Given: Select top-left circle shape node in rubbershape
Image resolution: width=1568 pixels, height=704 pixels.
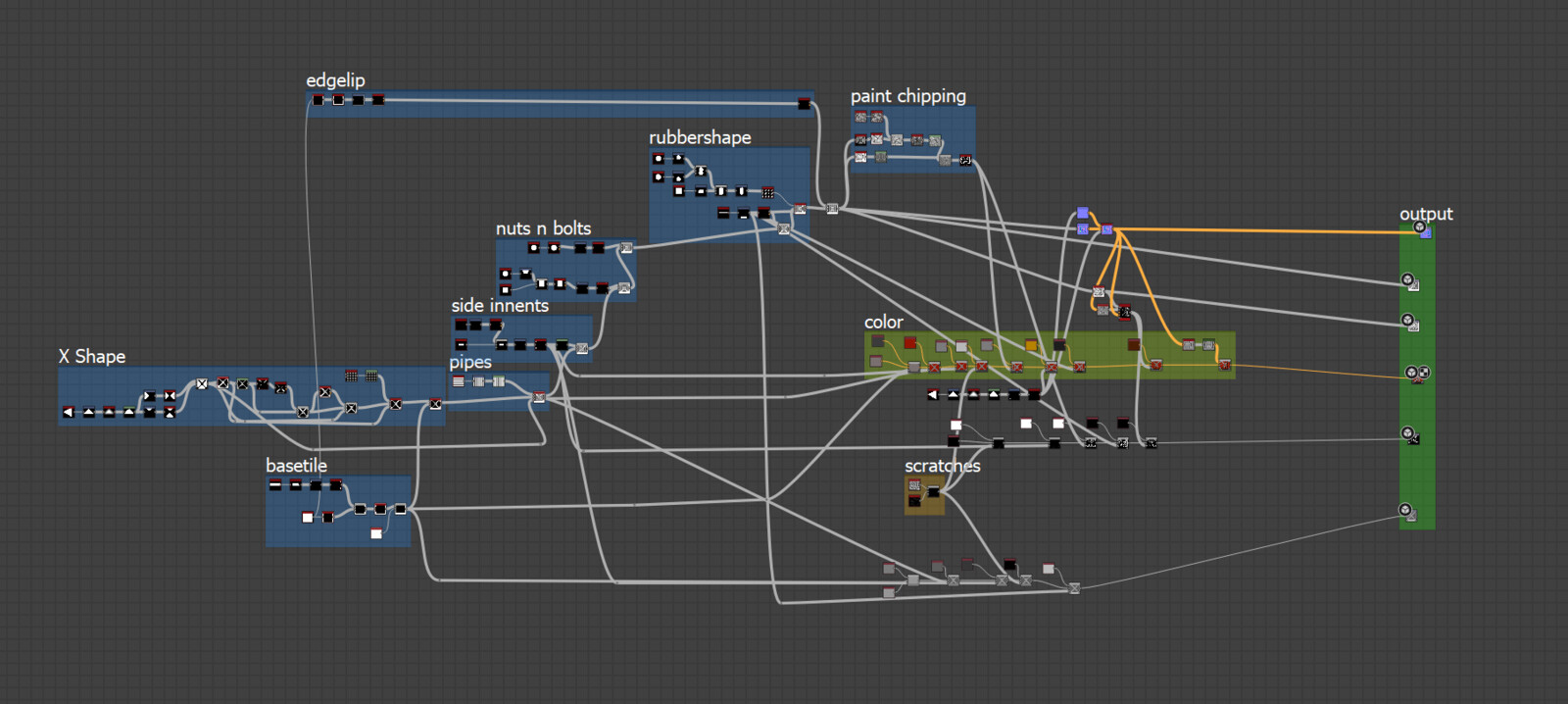Looking at the screenshot, I should pyautogui.click(x=659, y=158).
